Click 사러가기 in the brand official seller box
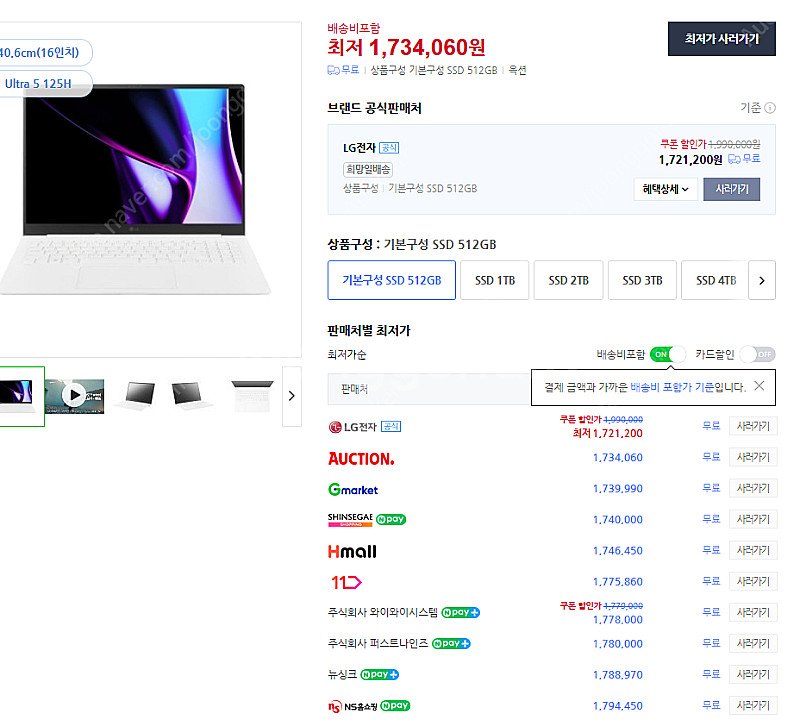The width and height of the screenshot is (800, 726). (x=732, y=189)
